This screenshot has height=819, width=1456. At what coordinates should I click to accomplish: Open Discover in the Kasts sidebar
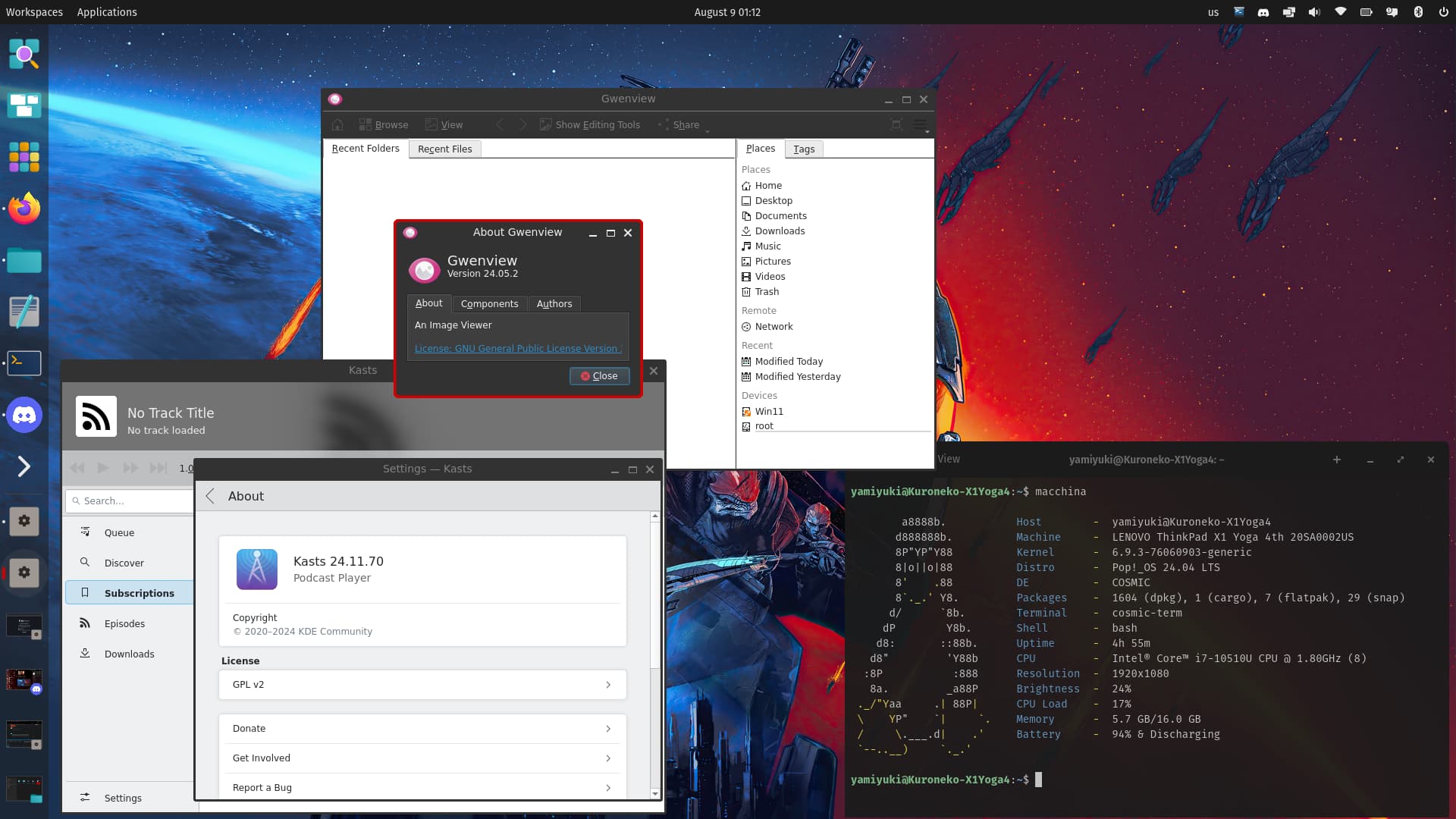[124, 563]
